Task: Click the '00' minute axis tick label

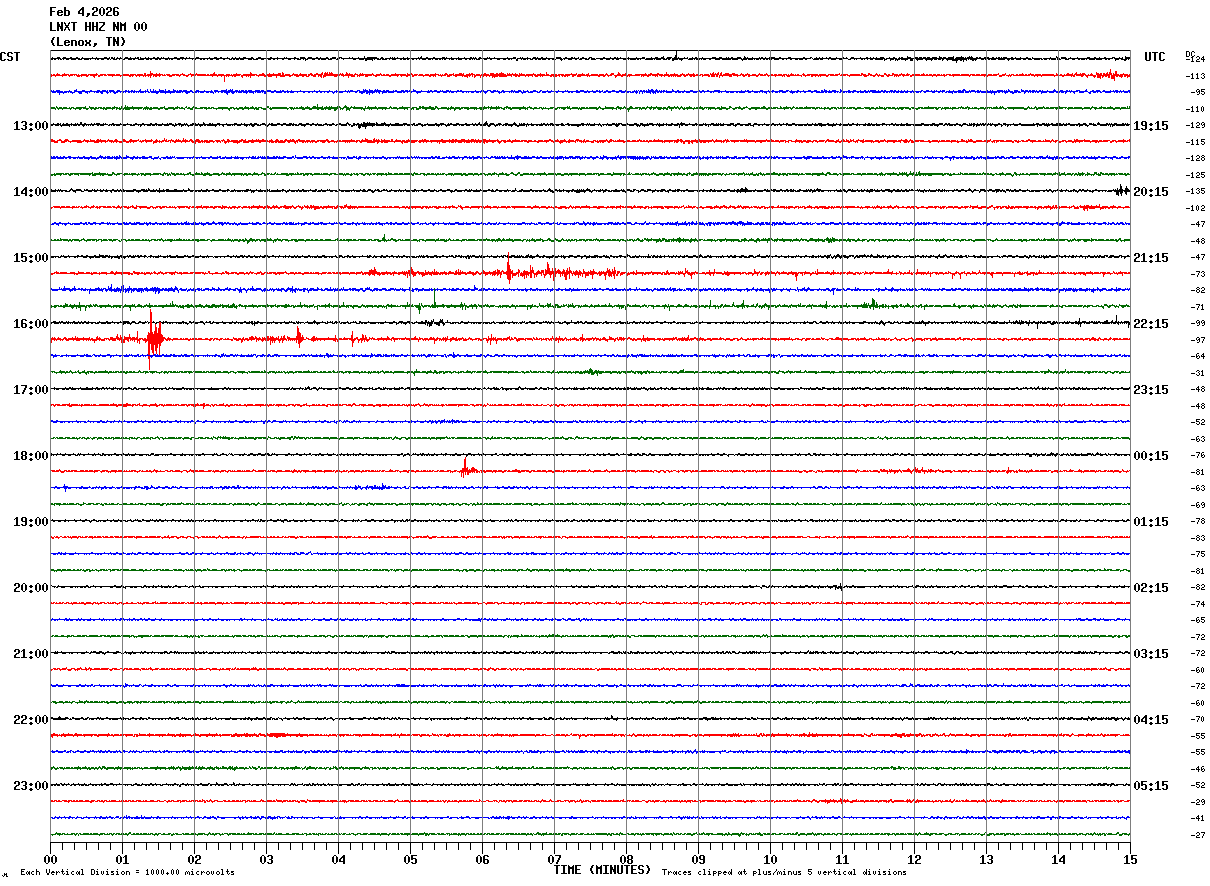Action: [x=51, y=859]
